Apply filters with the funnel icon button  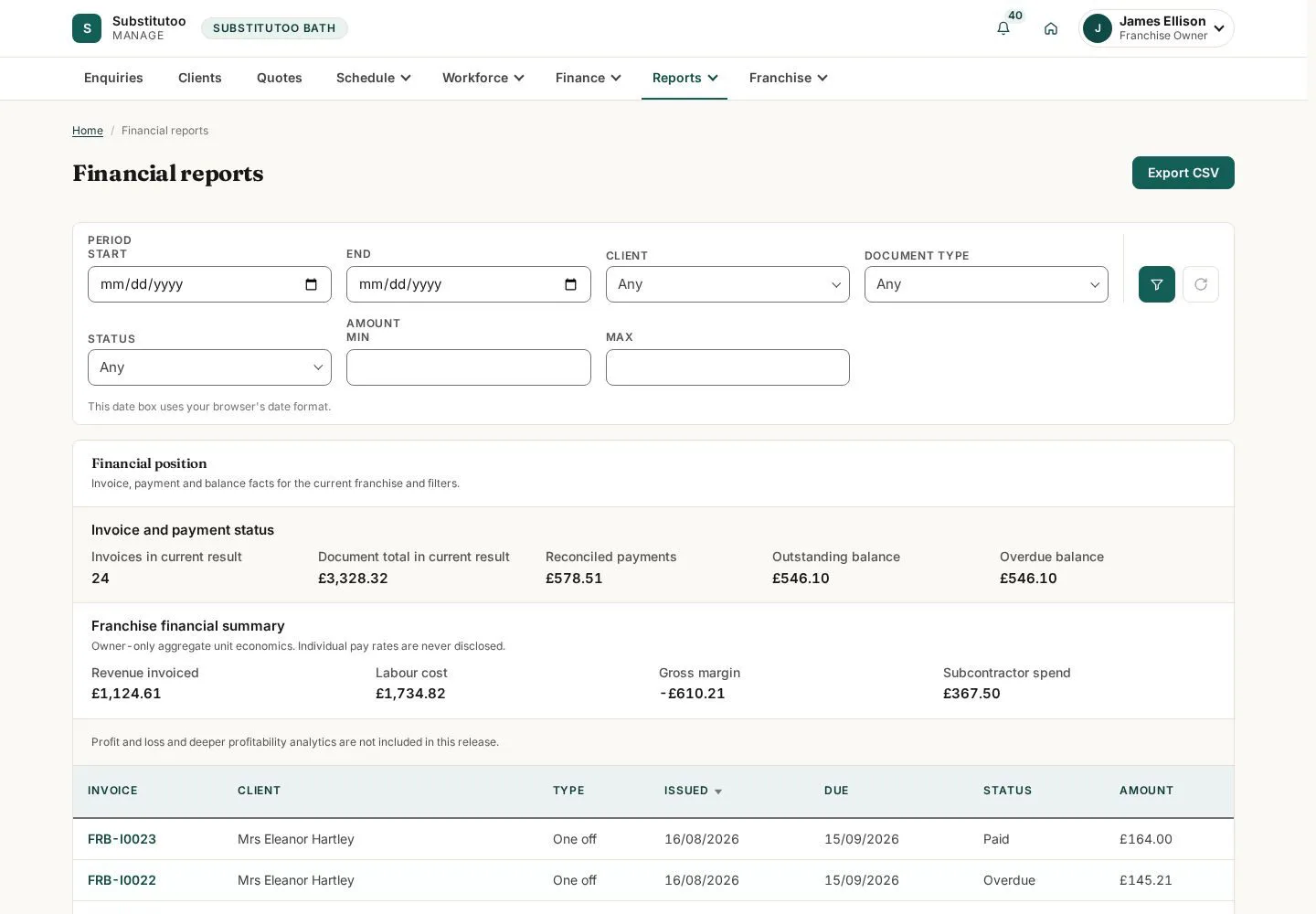(x=1157, y=284)
